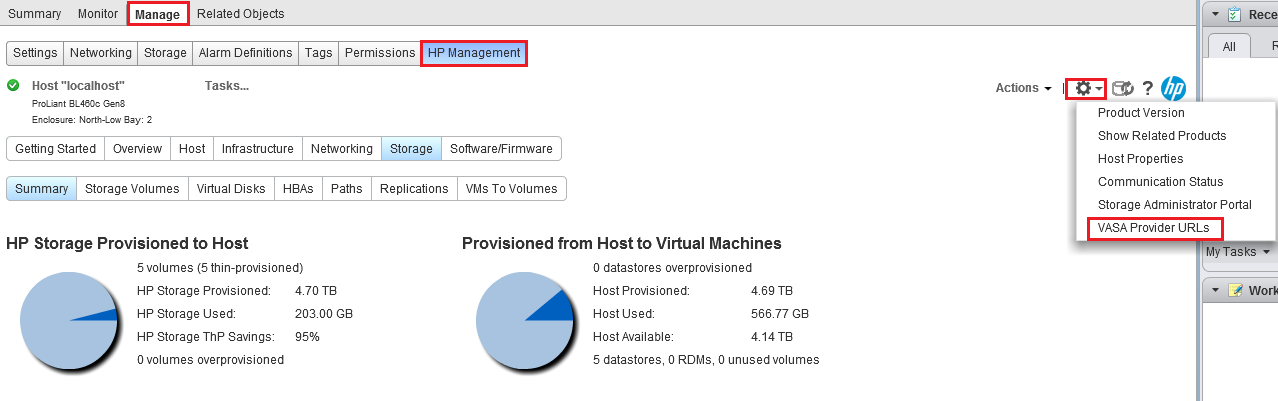Go to the Software/Firmware tab
This screenshot has width=1278, height=401.
pyautogui.click(x=501, y=149)
